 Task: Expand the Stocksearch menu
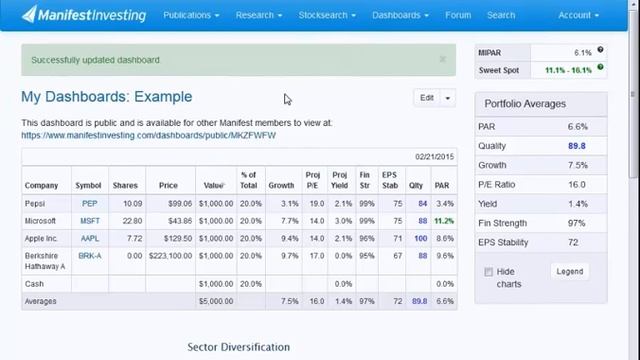(x=327, y=15)
